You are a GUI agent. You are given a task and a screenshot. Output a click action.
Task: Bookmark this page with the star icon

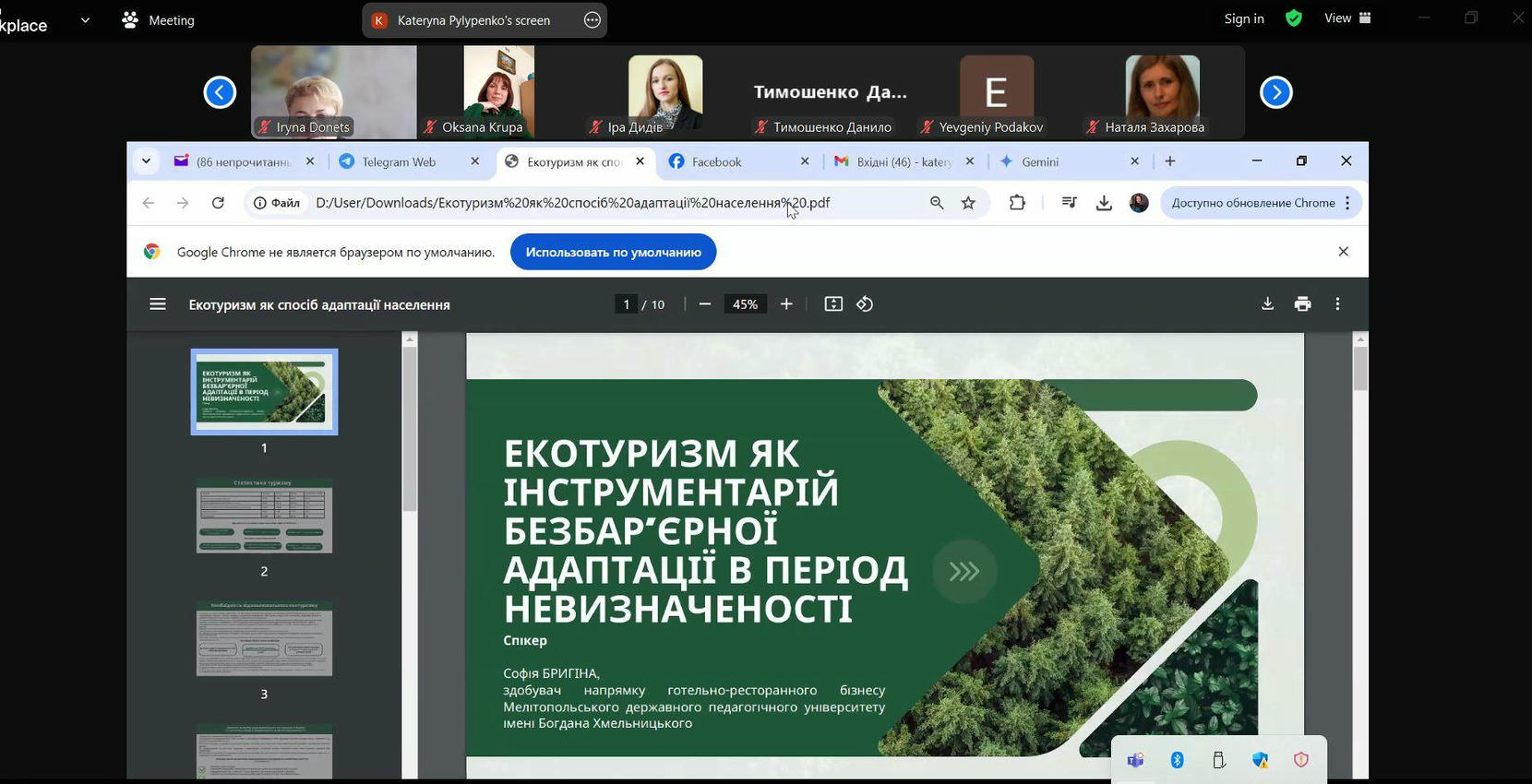(968, 203)
